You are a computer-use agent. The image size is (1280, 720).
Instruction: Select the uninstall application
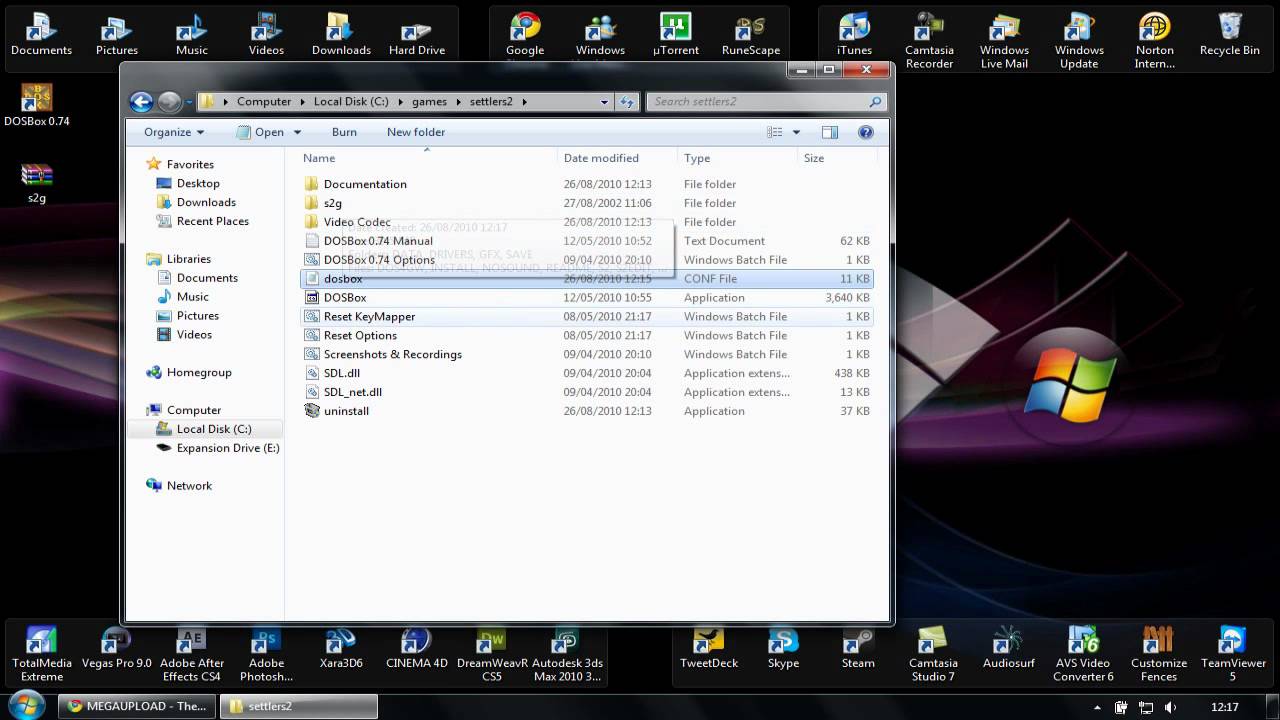[587, 411]
